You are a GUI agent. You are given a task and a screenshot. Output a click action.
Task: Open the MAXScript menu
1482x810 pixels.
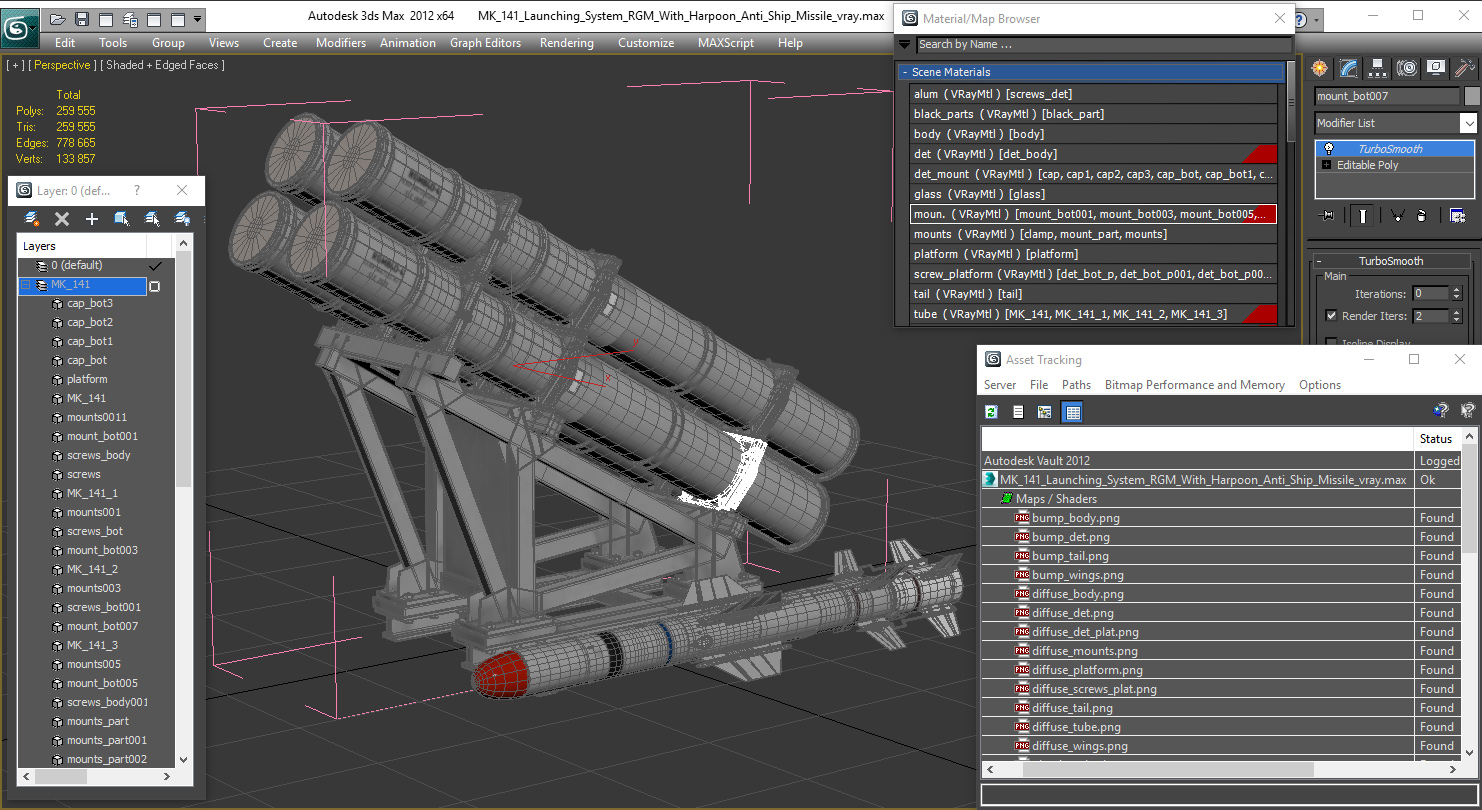[726, 43]
